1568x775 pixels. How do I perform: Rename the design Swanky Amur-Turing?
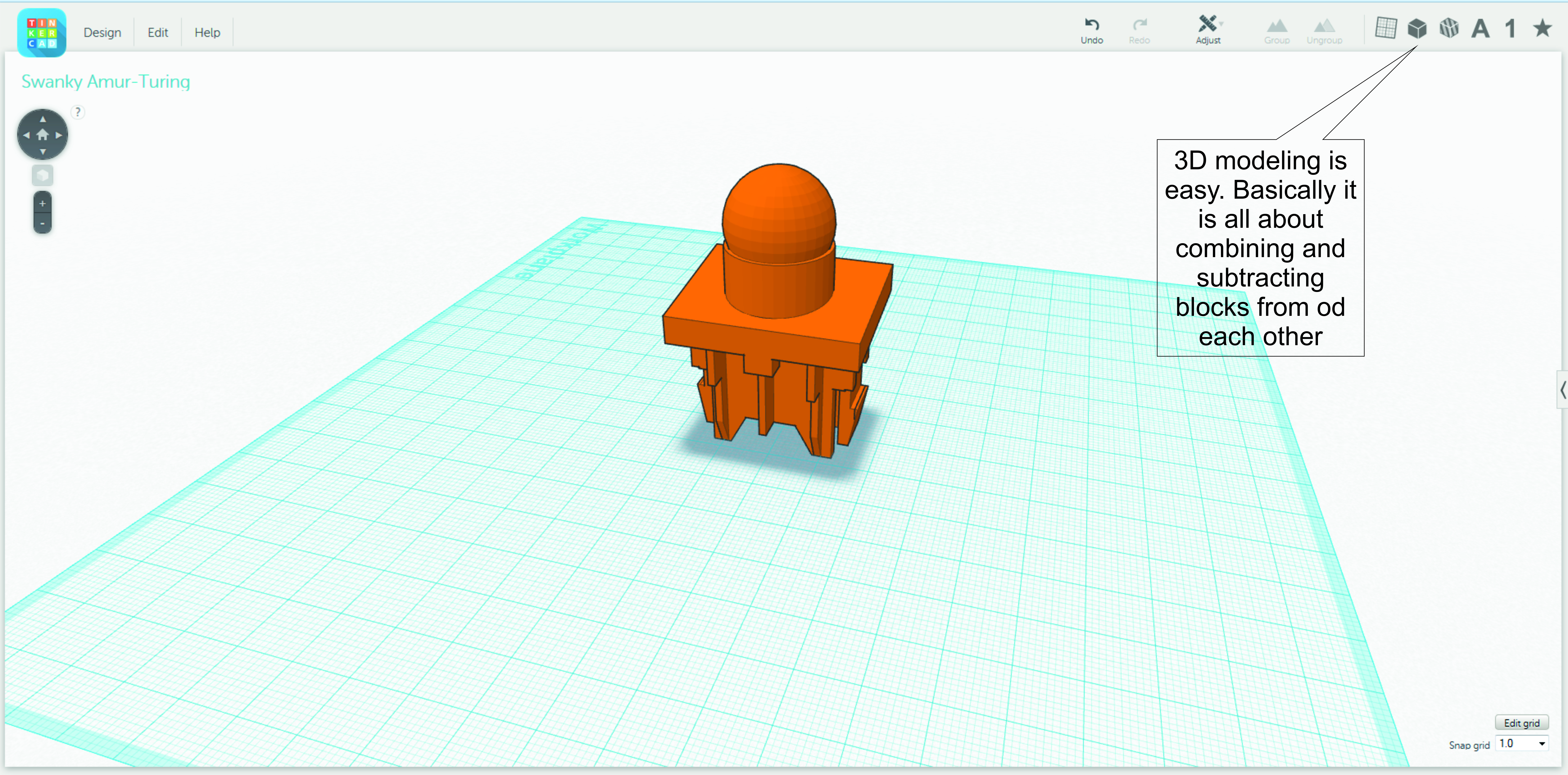[x=105, y=82]
